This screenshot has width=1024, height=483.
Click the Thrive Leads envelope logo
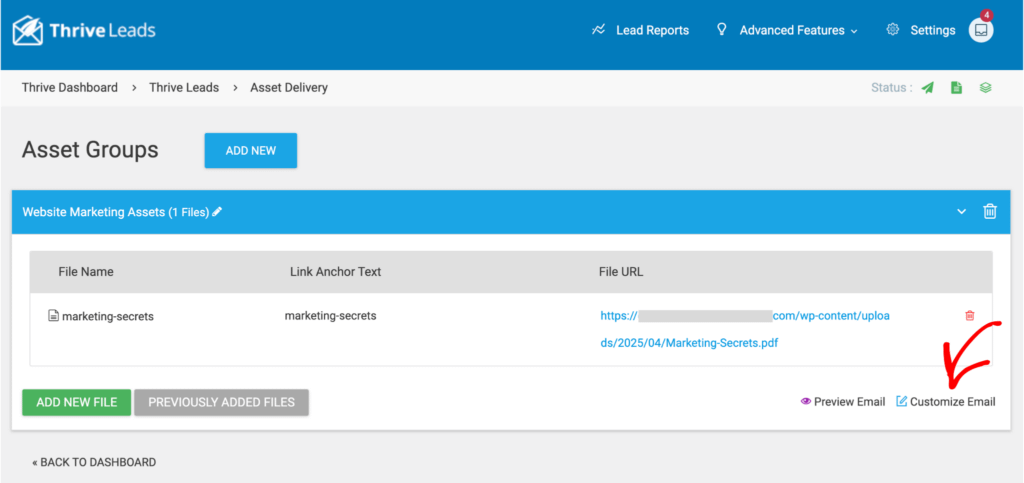28,31
